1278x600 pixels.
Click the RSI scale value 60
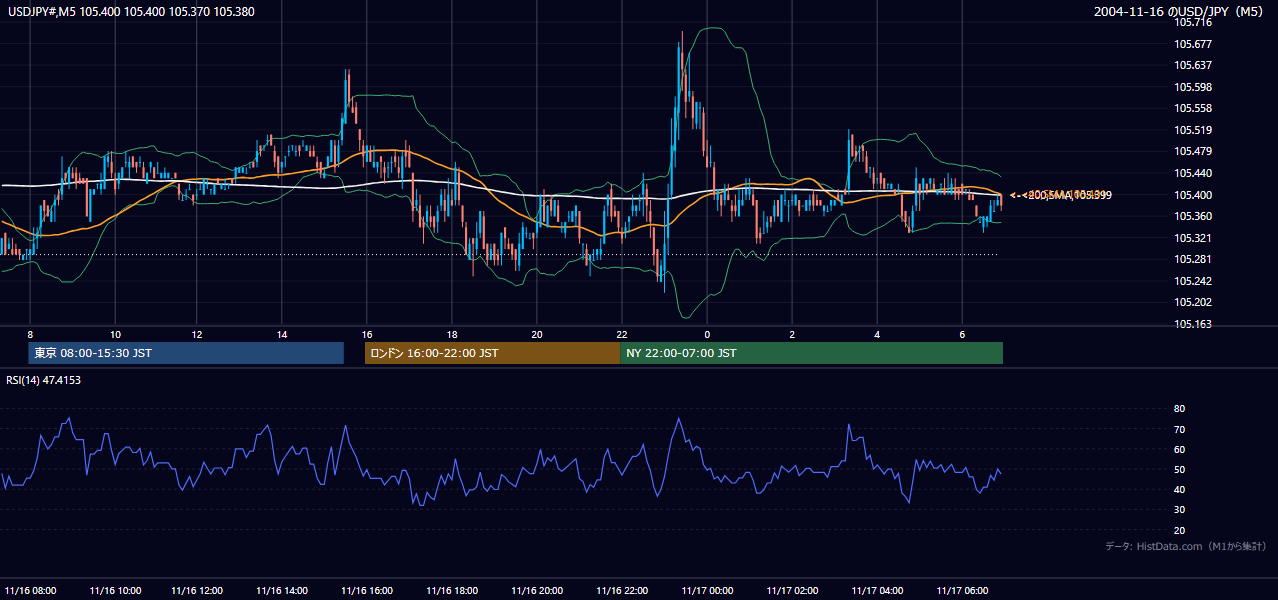point(1179,449)
